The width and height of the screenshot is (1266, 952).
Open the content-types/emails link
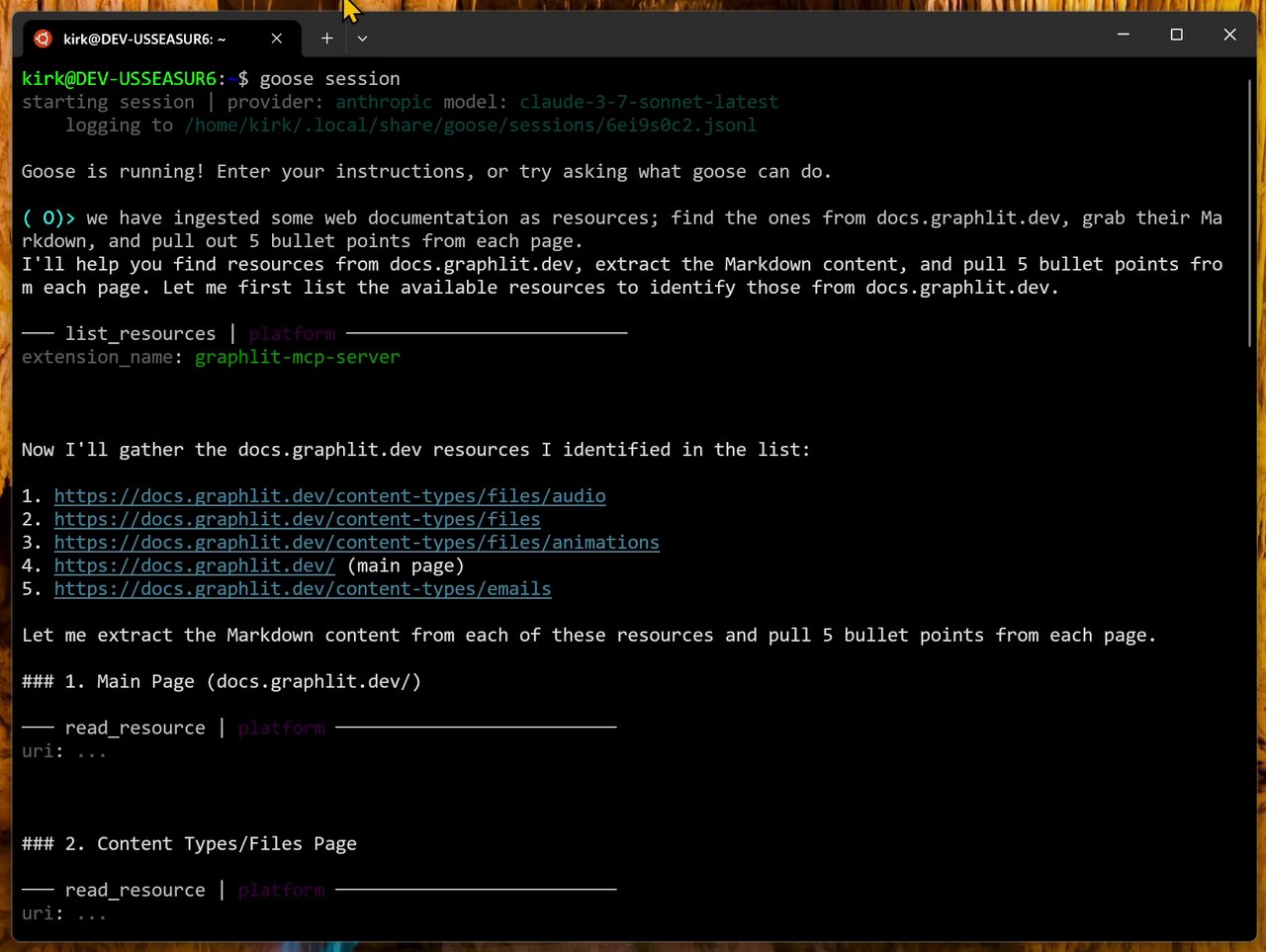pyautogui.click(x=303, y=589)
